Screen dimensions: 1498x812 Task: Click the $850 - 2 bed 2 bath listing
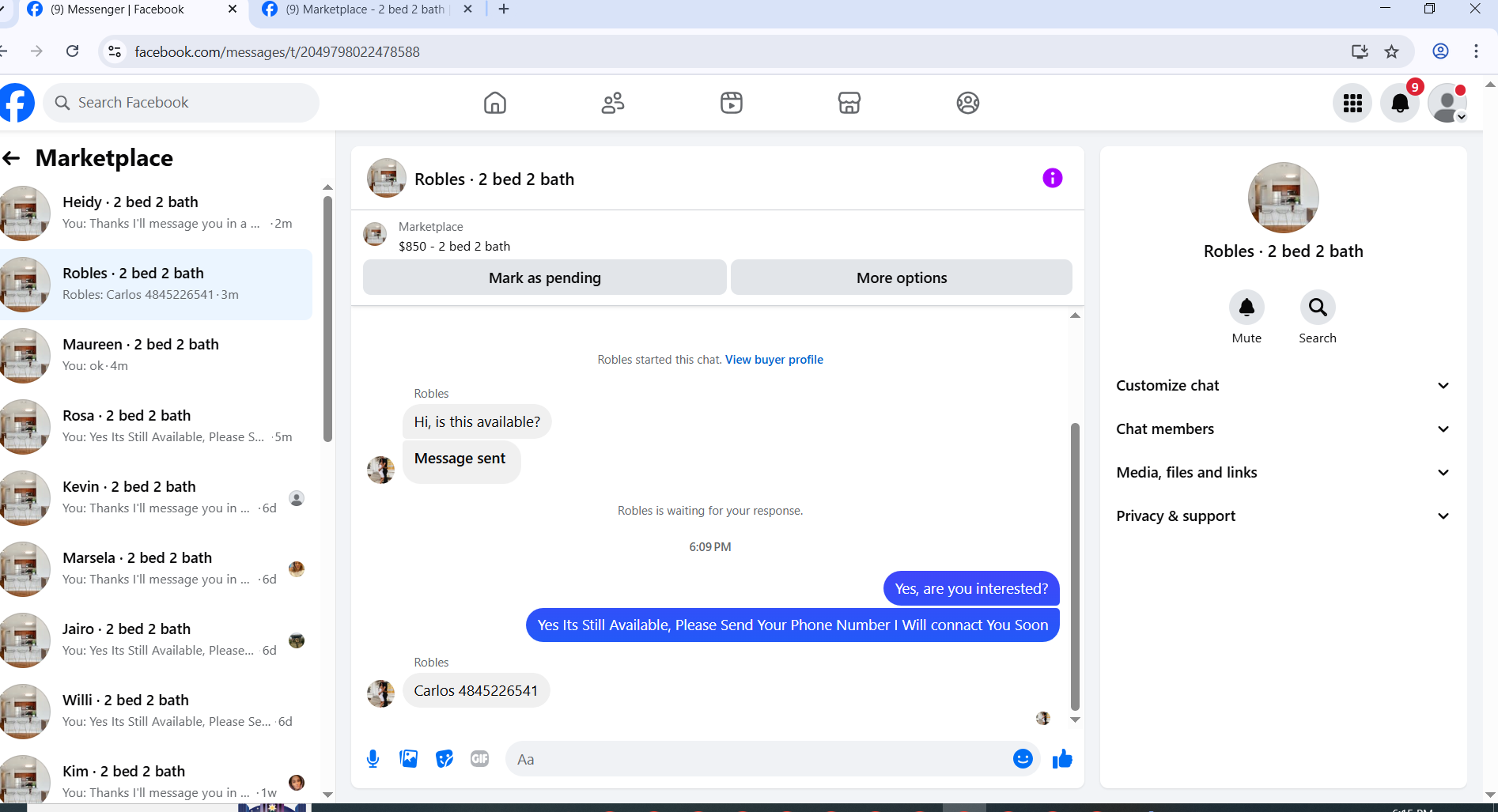[x=455, y=246]
